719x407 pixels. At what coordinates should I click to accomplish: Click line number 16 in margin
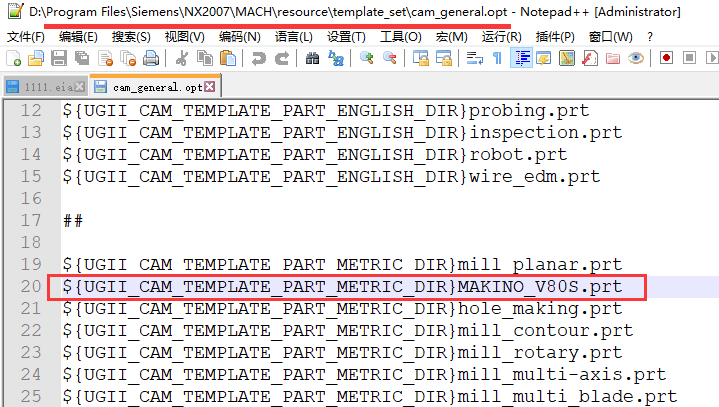31,198
